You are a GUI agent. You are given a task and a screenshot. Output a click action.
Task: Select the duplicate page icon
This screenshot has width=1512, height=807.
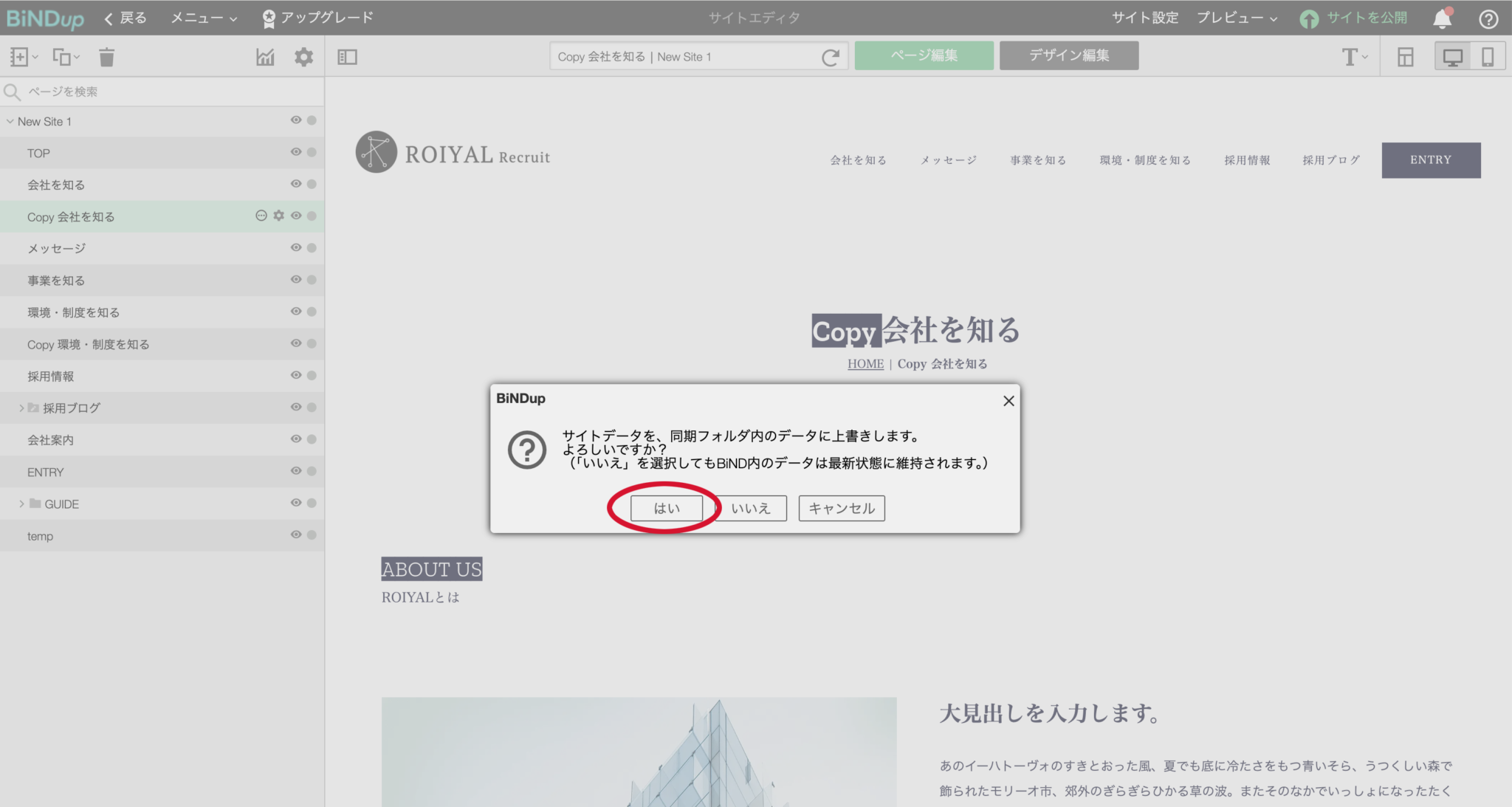61,56
